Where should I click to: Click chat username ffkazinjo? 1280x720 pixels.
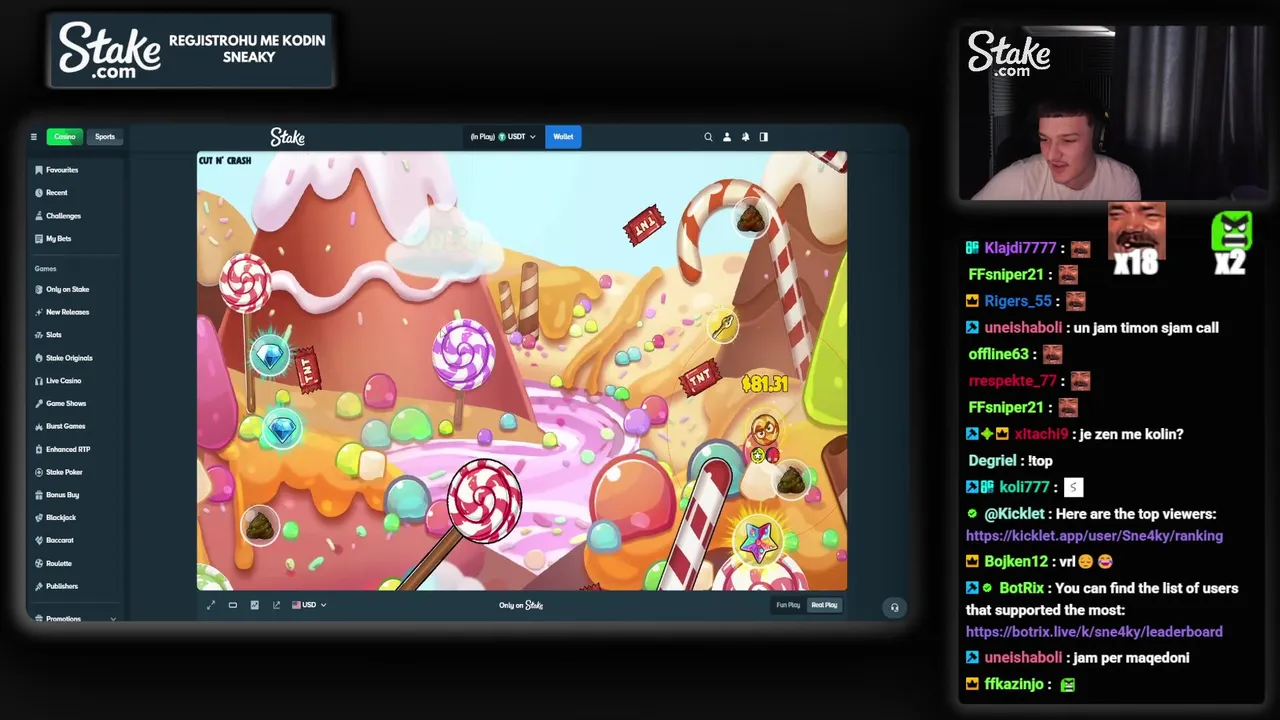click(1014, 684)
